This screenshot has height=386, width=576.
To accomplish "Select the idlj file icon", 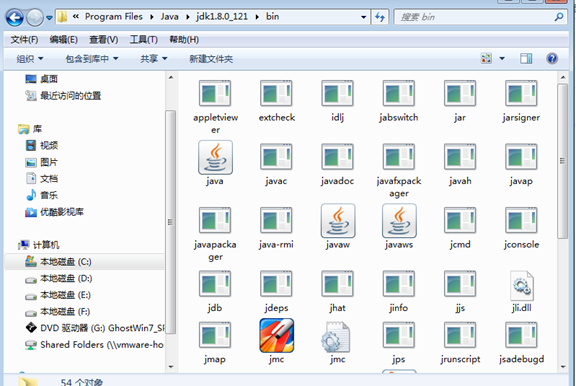I will pyautogui.click(x=338, y=94).
